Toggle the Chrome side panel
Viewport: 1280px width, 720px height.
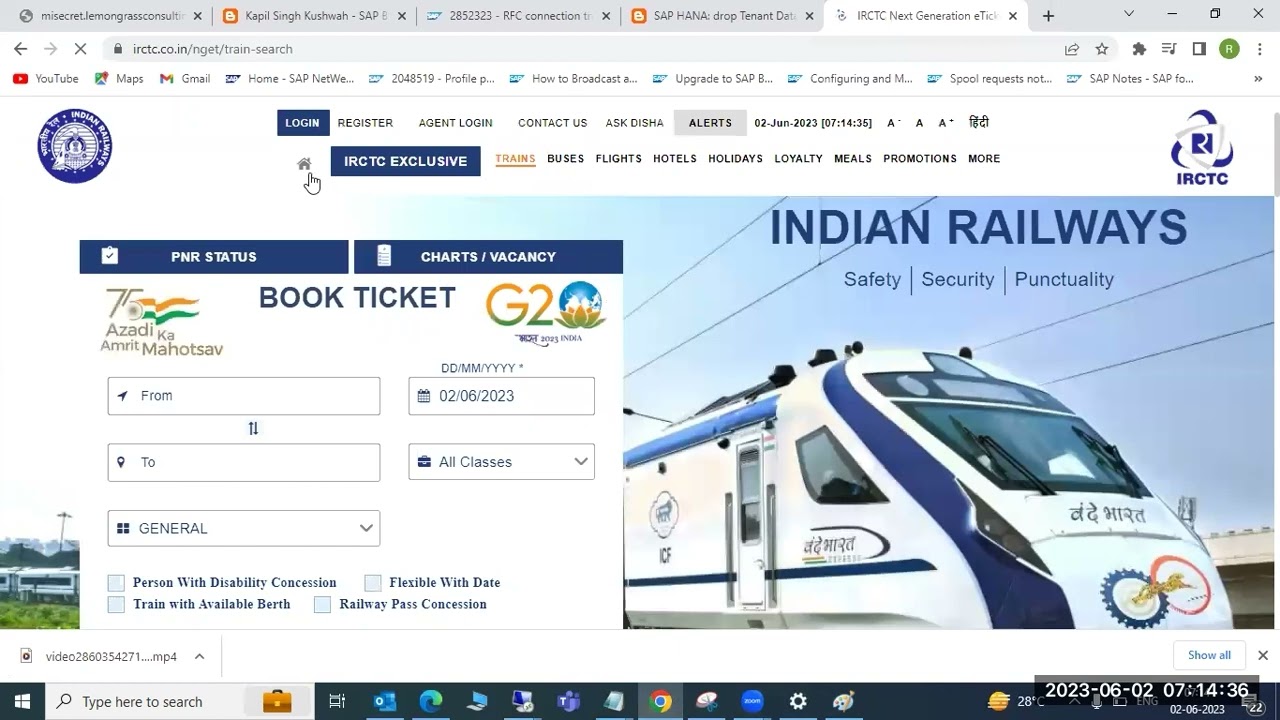[x=1199, y=49]
